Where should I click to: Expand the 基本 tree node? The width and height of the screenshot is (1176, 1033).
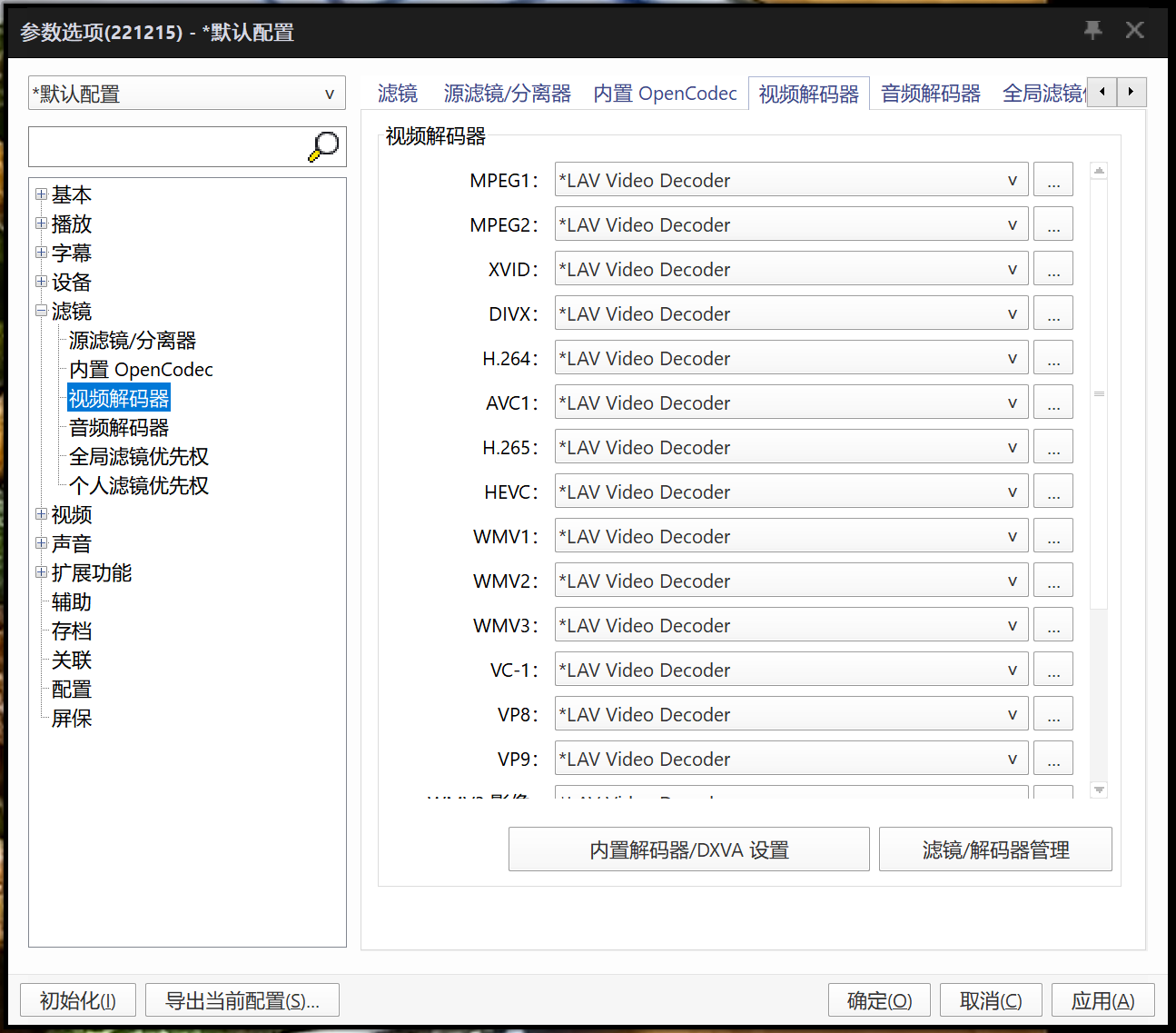(x=41, y=194)
